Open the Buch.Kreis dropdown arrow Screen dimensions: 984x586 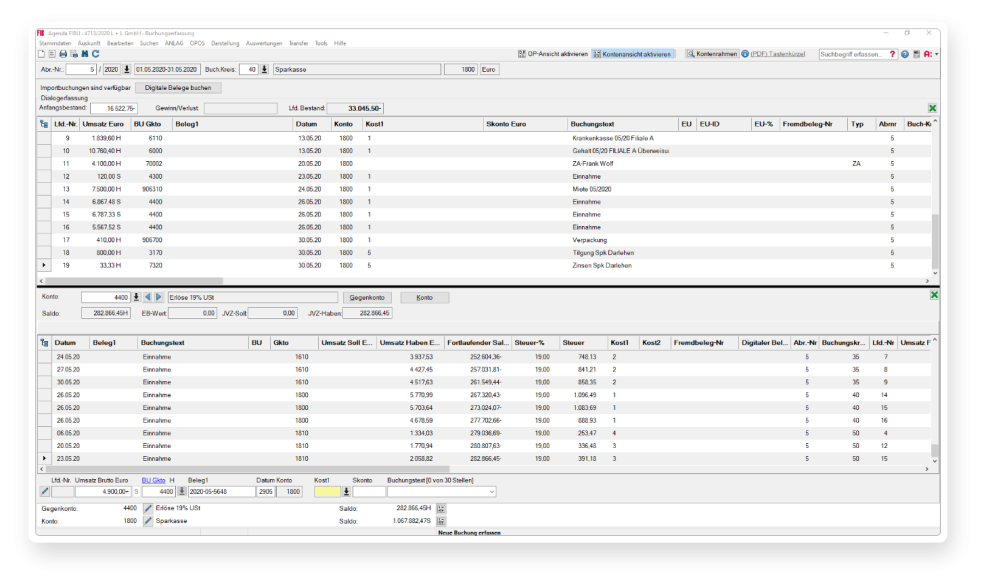(x=265, y=70)
